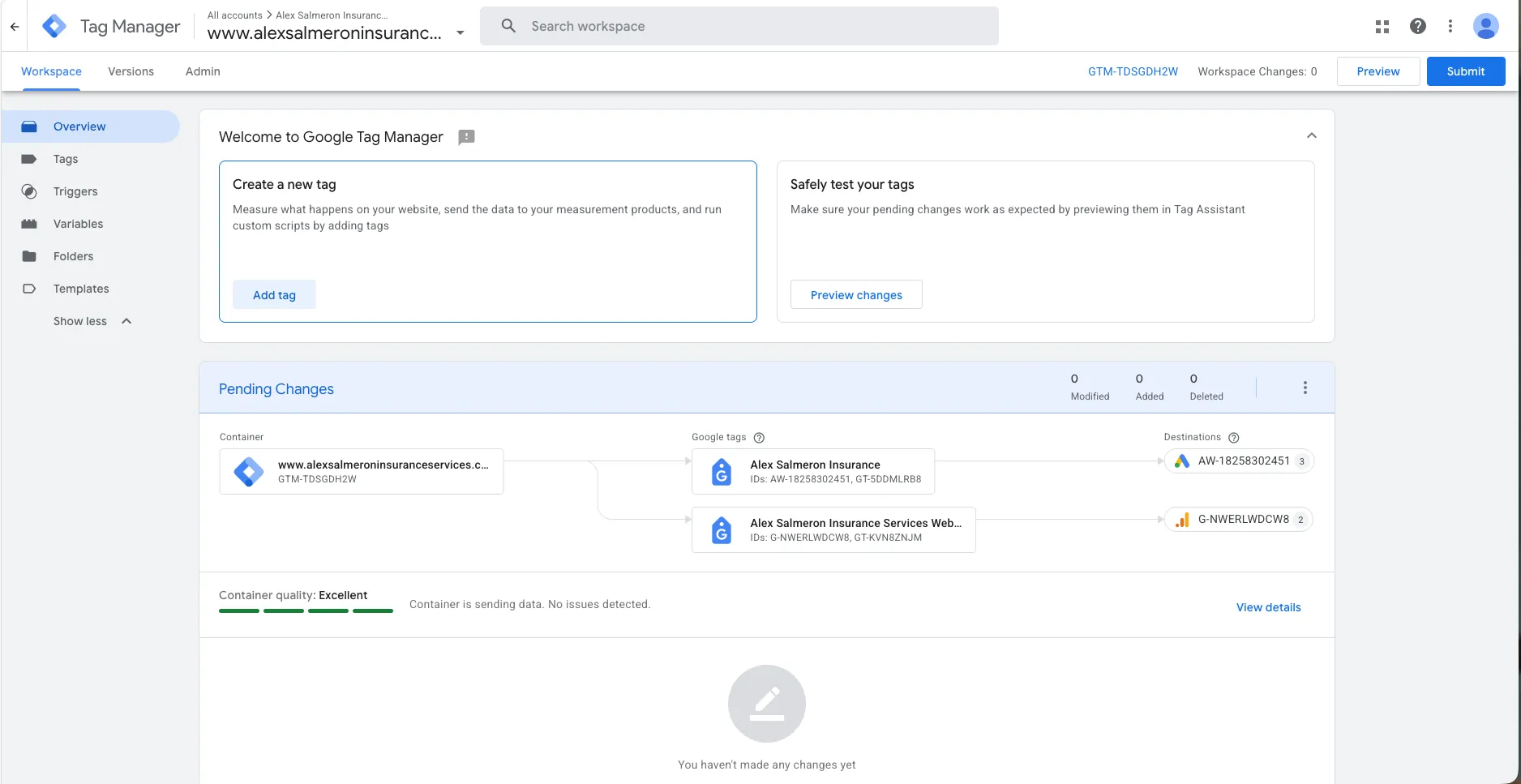Click the feedback icon beside Welcome heading
The image size is (1521, 784).
(x=466, y=137)
